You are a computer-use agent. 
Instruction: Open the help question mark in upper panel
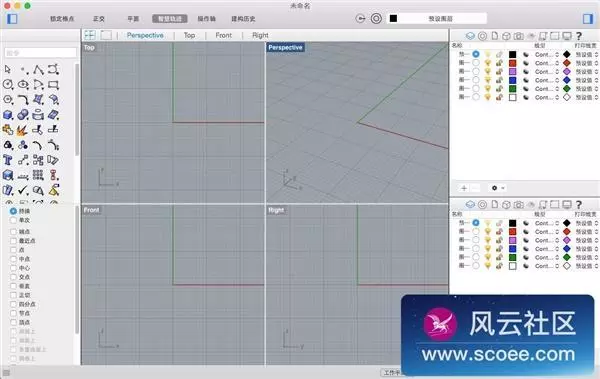click(x=579, y=36)
